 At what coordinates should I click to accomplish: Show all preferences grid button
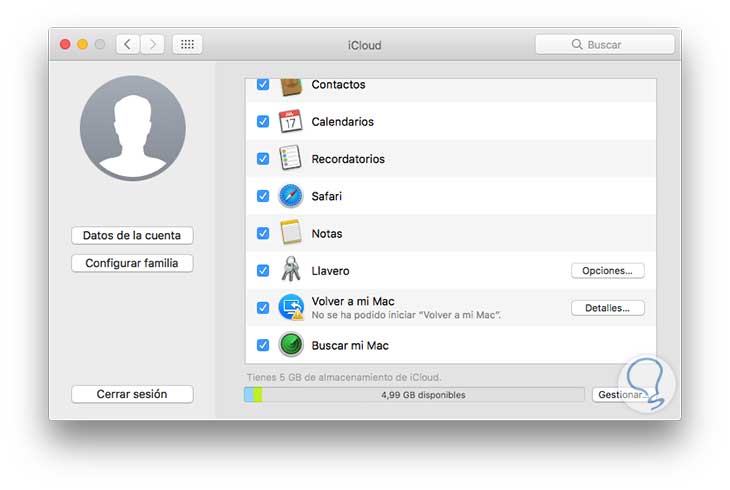tap(187, 45)
